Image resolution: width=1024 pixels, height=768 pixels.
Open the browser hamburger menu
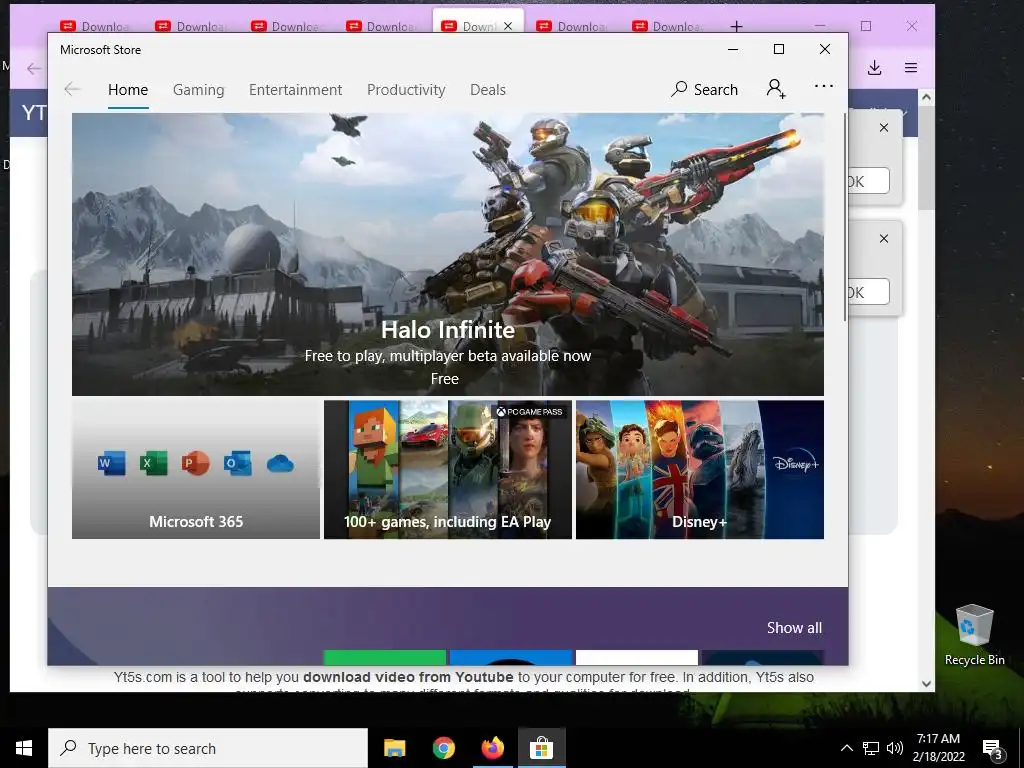point(911,68)
